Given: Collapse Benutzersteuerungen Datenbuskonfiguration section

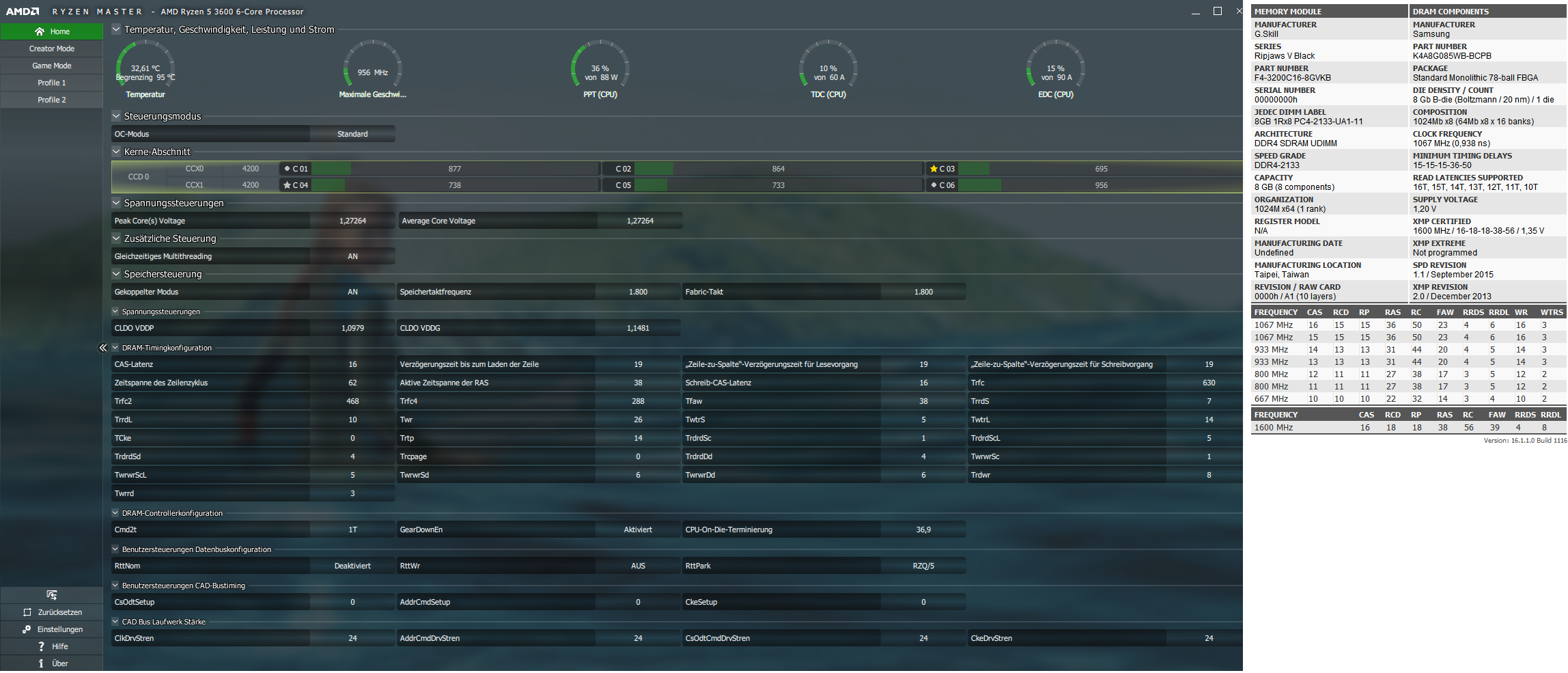Looking at the screenshot, I should [x=115, y=549].
